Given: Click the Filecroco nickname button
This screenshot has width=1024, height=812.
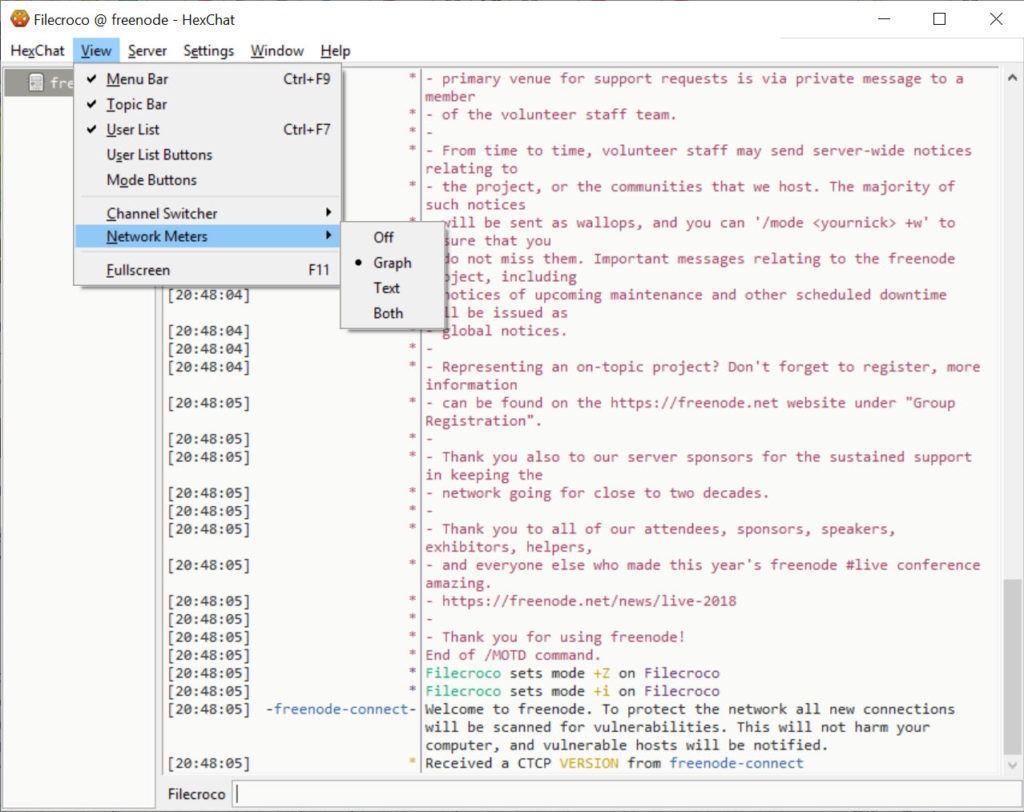Looking at the screenshot, I should (197, 794).
